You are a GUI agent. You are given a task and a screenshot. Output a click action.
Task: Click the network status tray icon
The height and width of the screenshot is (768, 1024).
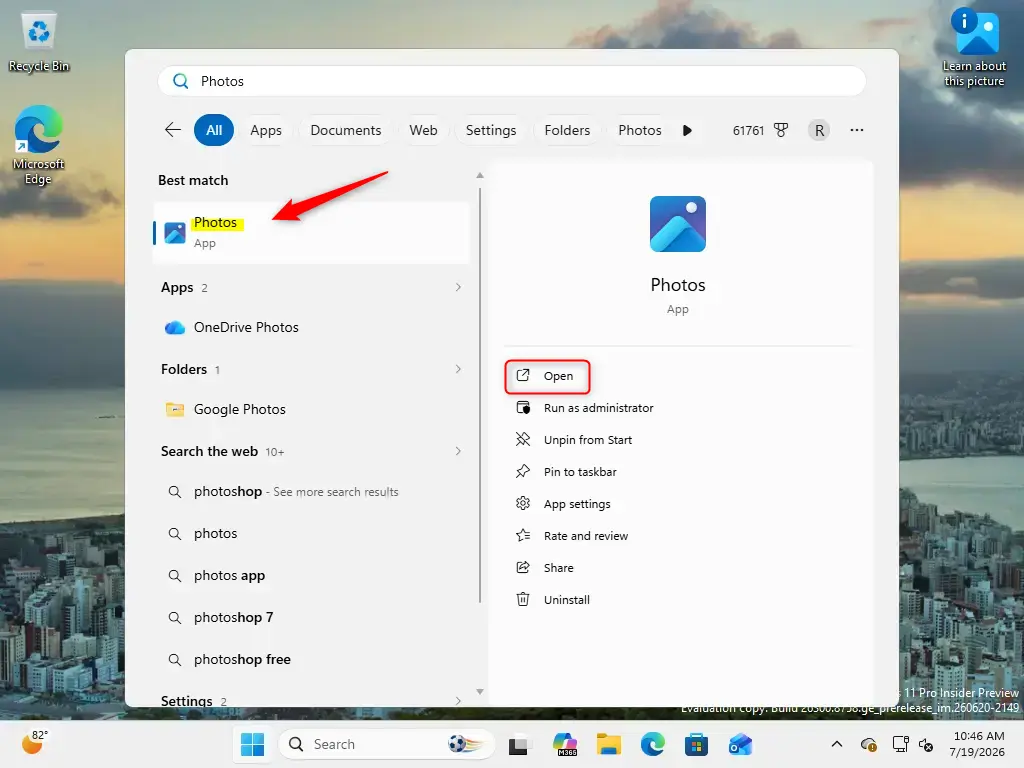coord(901,744)
